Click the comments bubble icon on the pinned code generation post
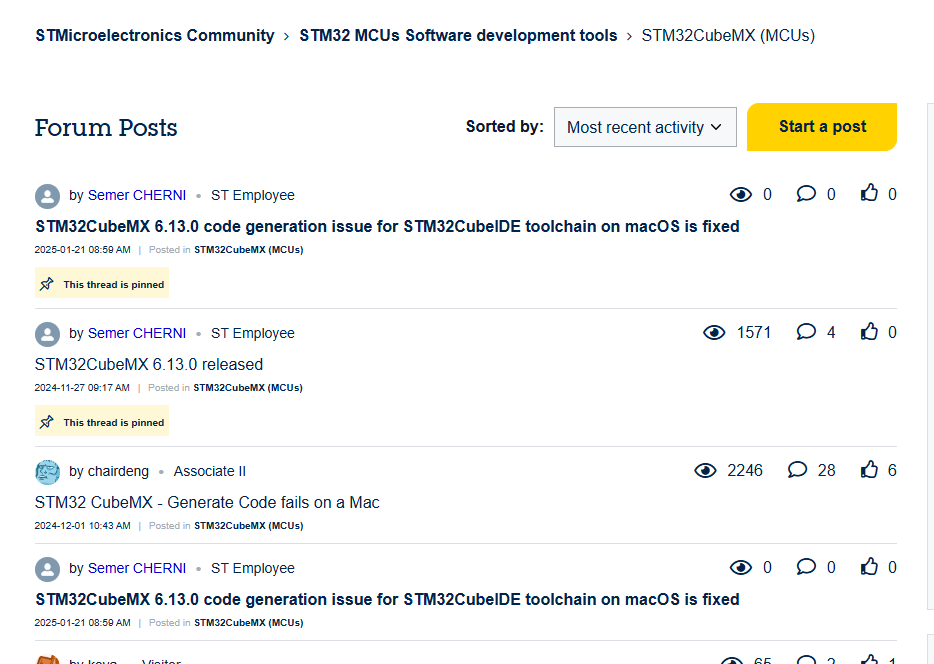 pos(806,194)
